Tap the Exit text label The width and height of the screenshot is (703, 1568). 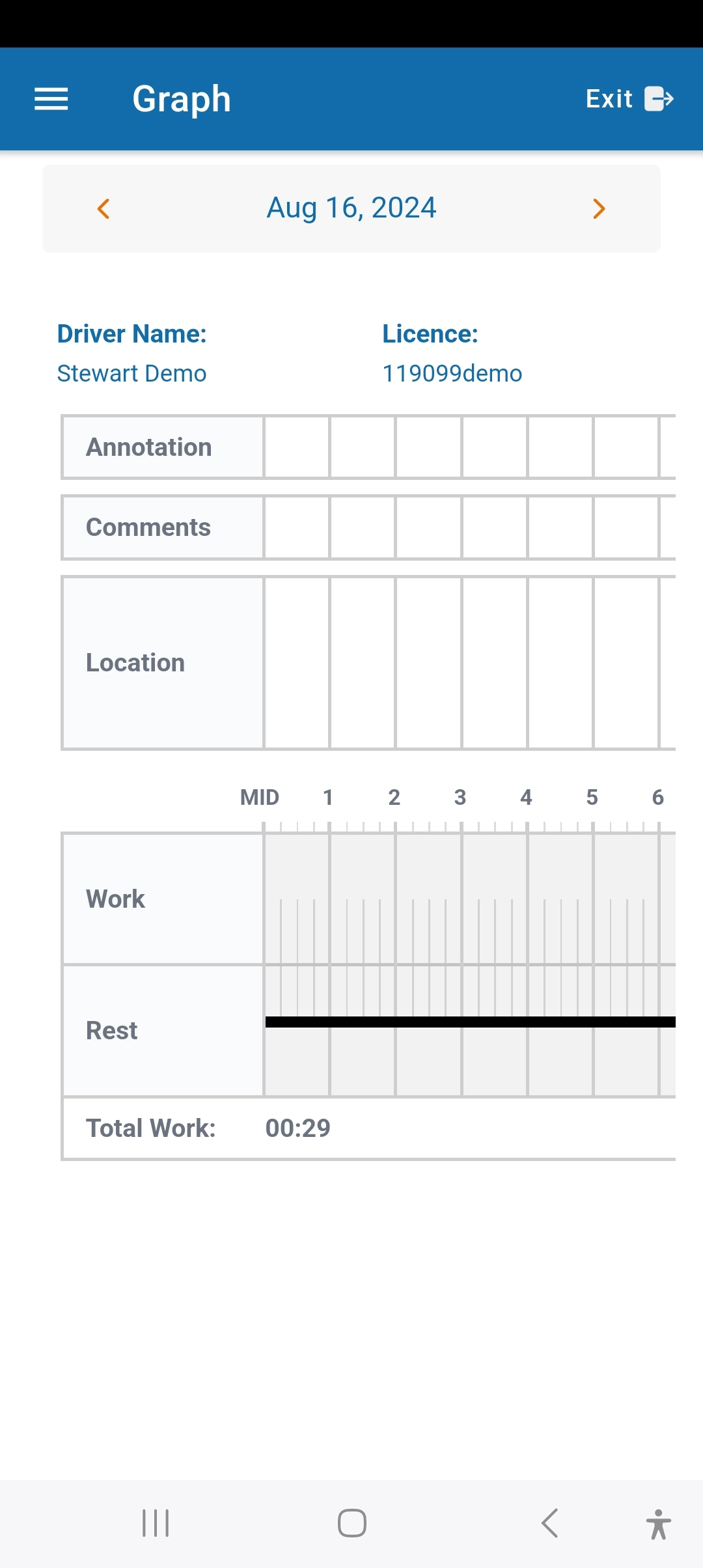point(609,99)
